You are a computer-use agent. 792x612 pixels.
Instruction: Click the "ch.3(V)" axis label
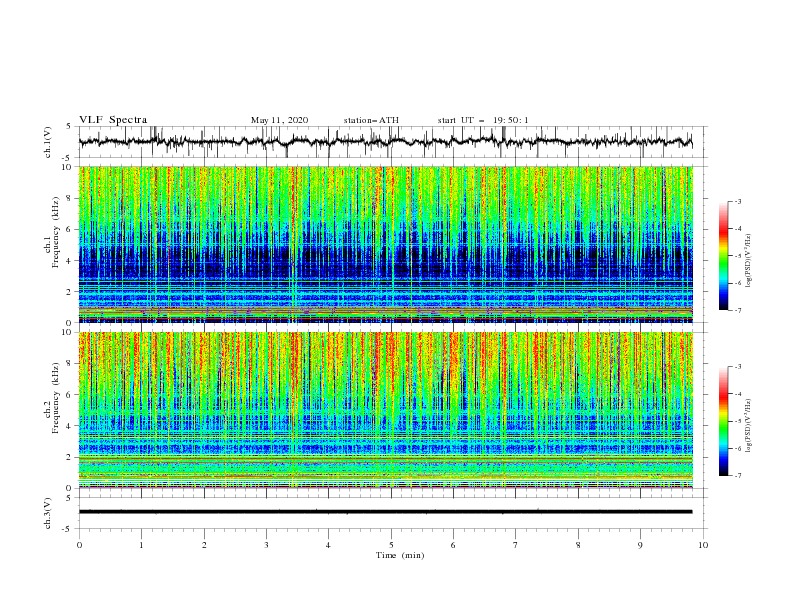click(x=48, y=513)
